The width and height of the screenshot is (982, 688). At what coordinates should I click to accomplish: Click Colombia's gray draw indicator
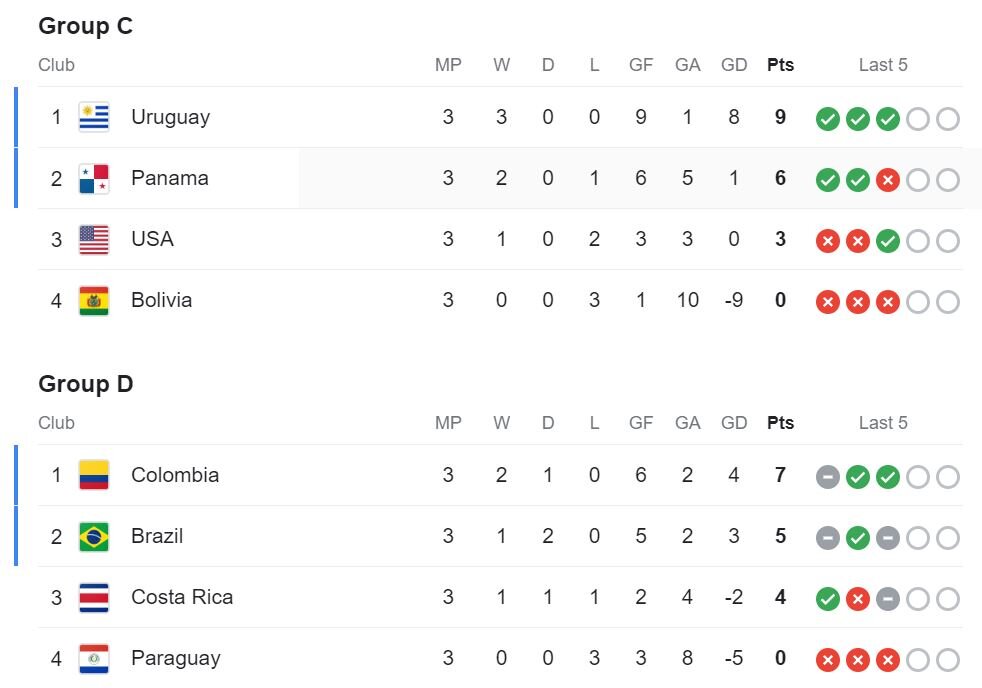[x=827, y=477]
